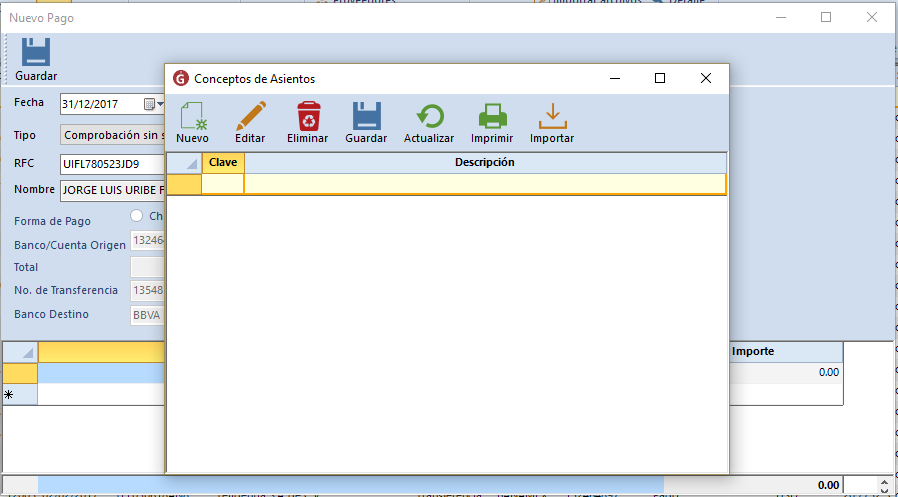Maximize the Conceptos de Asientos dialog
The image size is (898, 497).
tap(660, 78)
